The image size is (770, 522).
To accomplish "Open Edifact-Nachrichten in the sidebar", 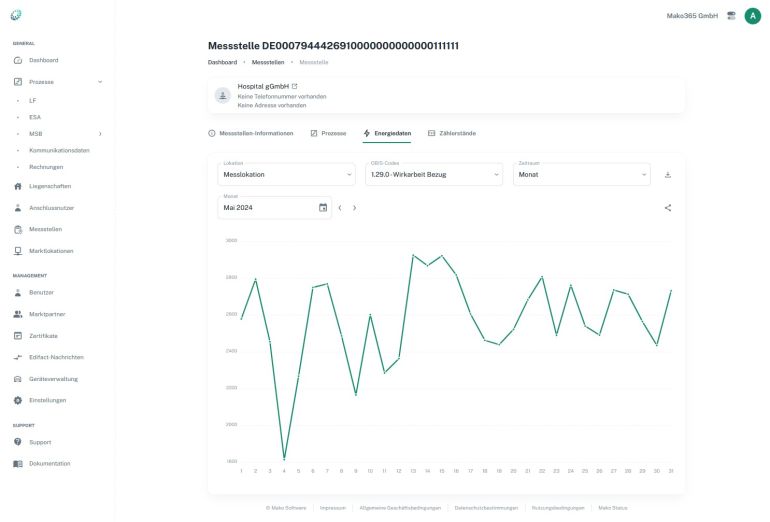I will (x=56, y=357).
